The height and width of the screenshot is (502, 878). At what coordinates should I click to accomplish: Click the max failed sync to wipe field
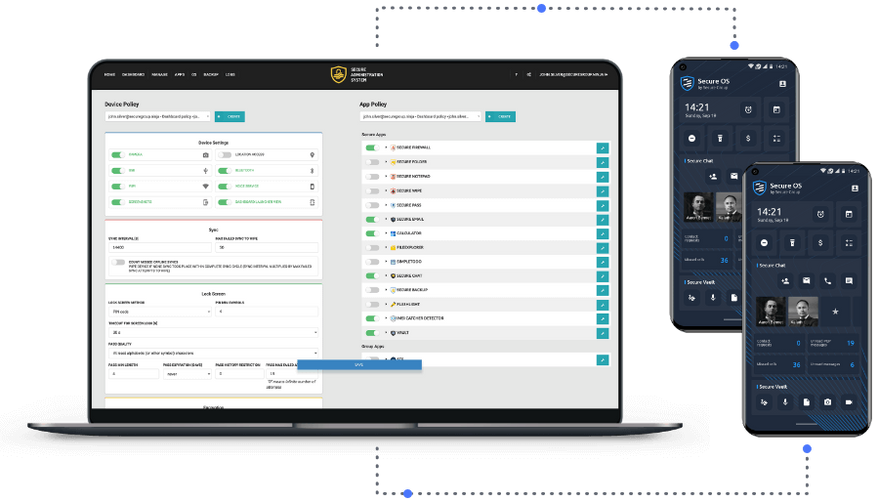267,247
